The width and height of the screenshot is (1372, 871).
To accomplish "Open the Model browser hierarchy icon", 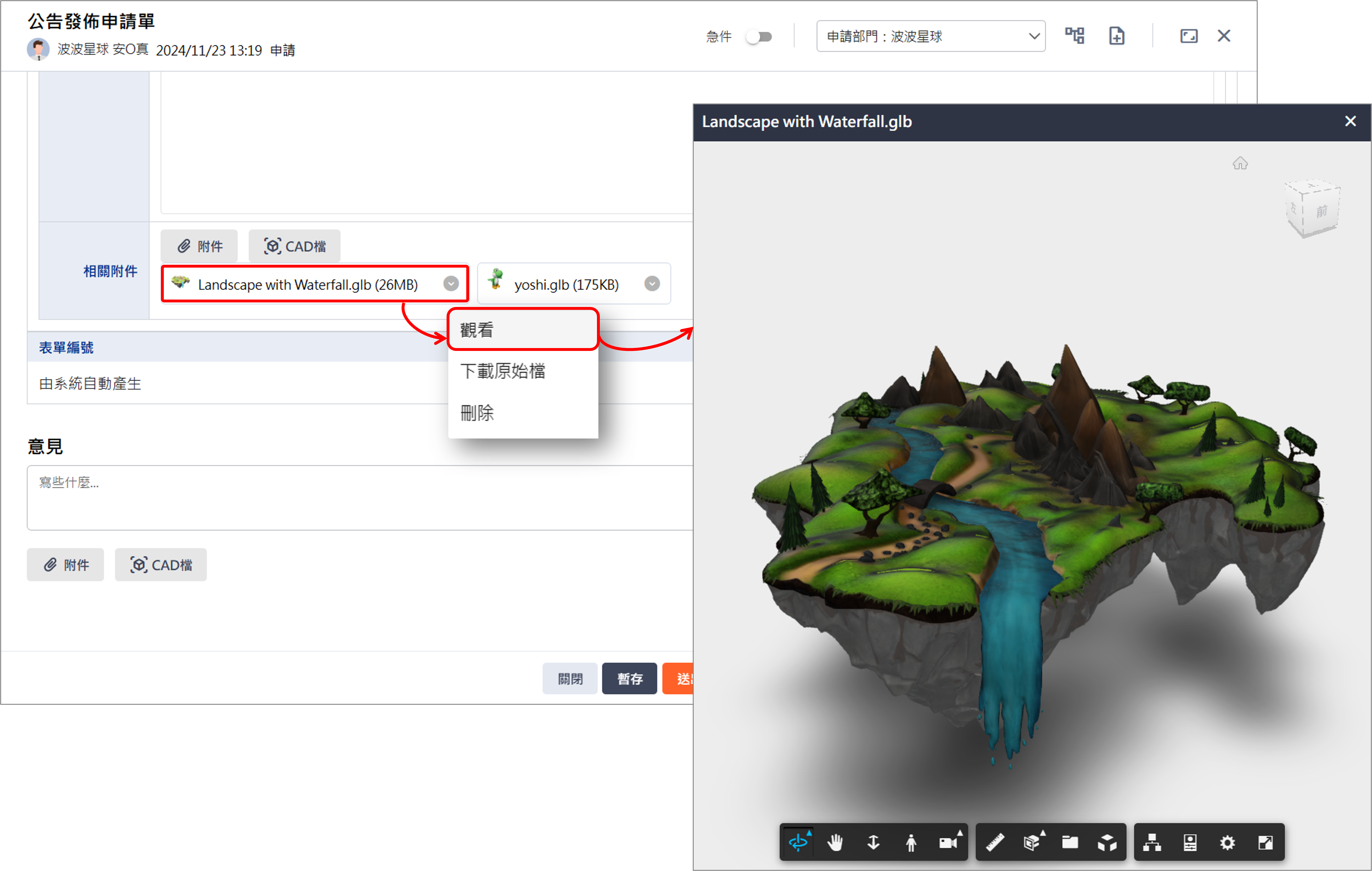I will point(1152,842).
